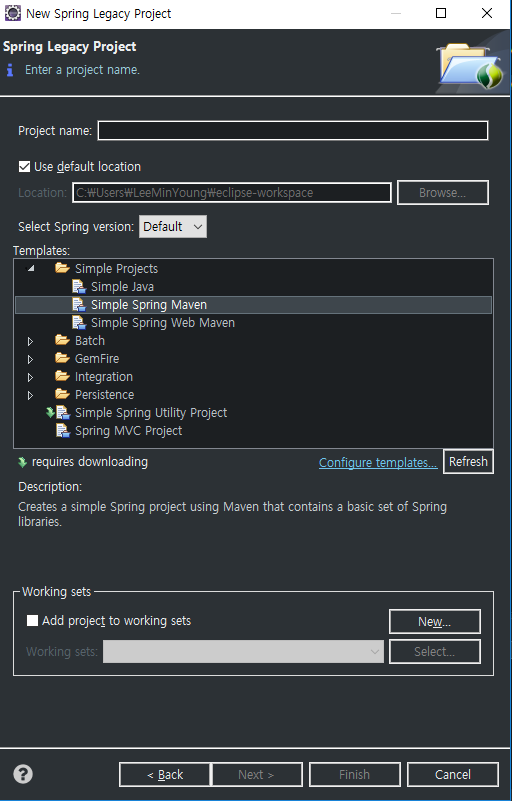Click the Browse... button

pyautogui.click(x=443, y=193)
